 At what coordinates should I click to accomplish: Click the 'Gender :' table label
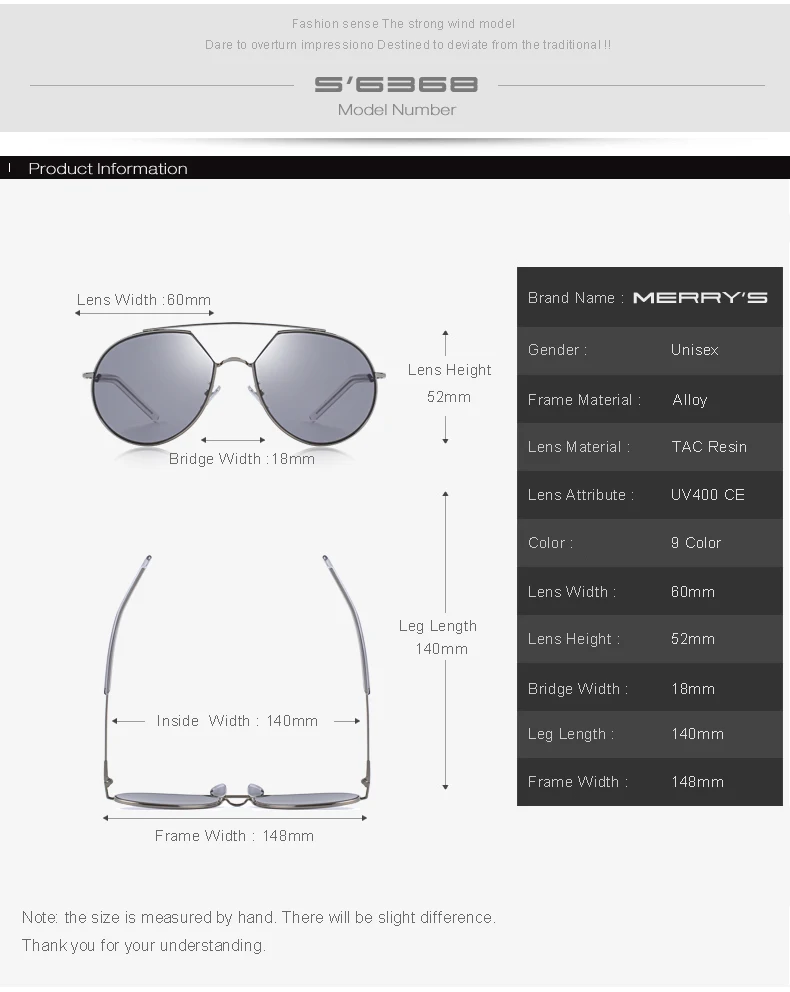(557, 350)
